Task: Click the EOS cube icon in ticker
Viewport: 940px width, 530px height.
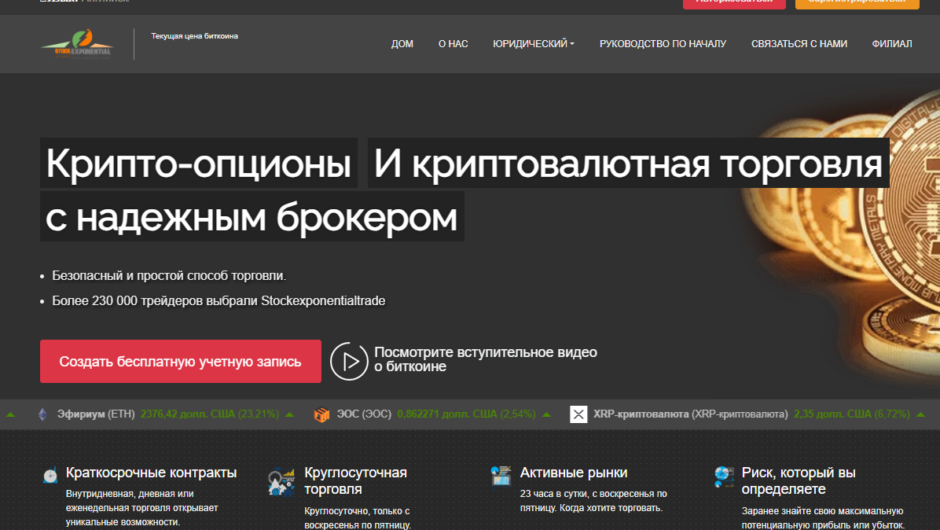Action: coord(322,414)
